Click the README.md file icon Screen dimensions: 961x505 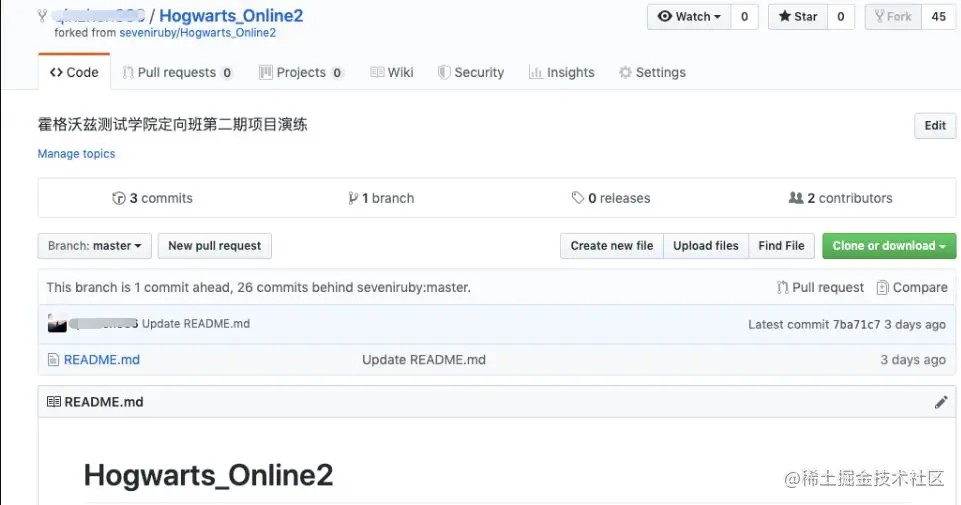tap(53, 360)
